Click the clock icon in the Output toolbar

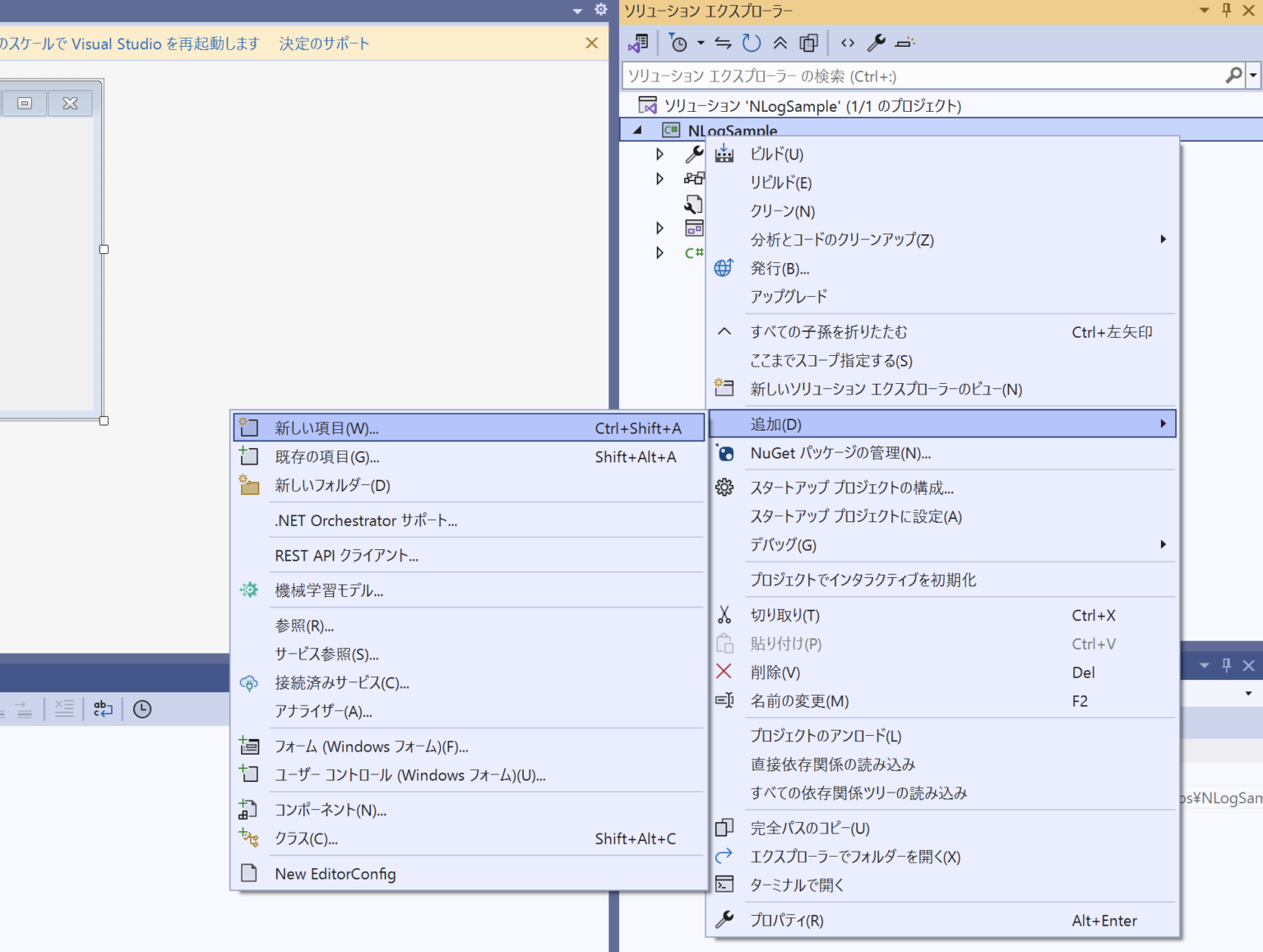(141, 709)
